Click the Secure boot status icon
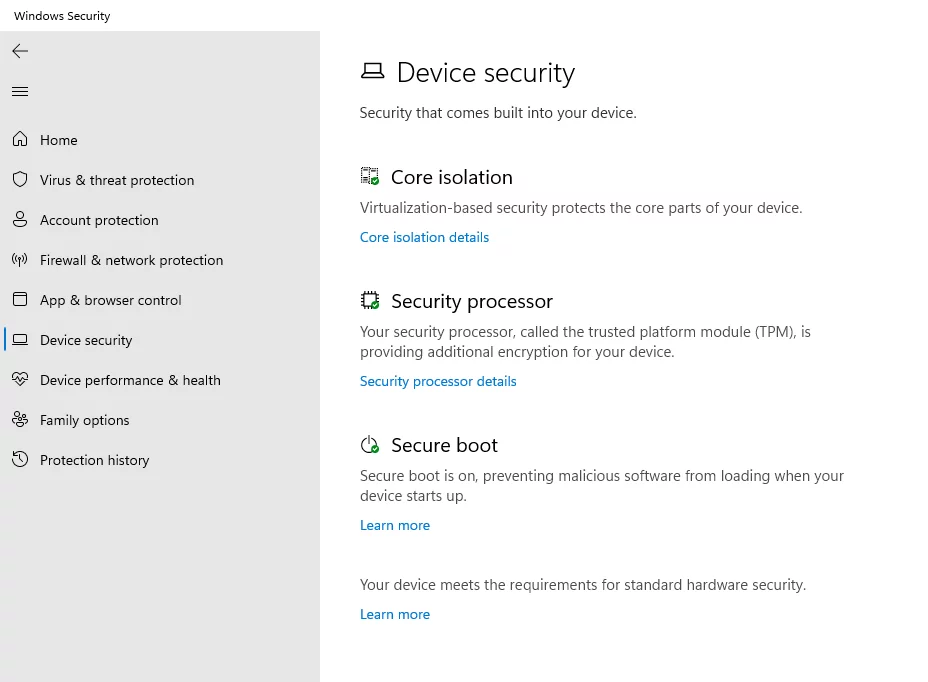Screen dimensions: 928x682 [369, 443]
